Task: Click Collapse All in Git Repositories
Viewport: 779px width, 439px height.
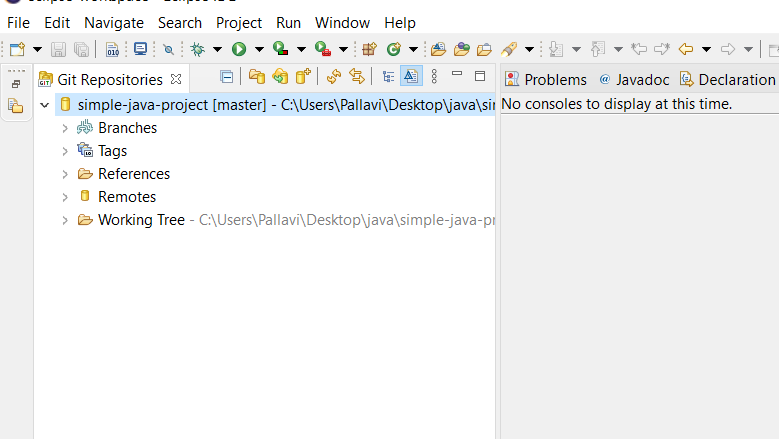Action: [x=227, y=77]
